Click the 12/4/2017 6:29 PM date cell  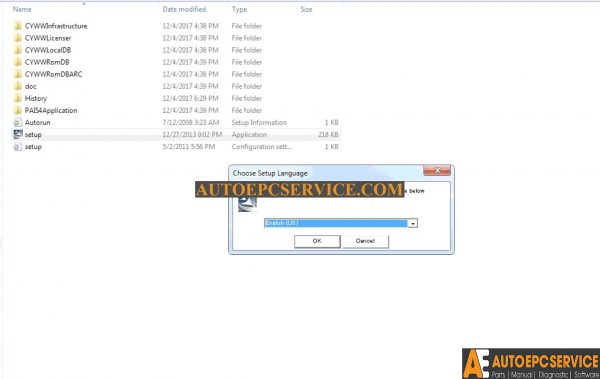(190, 98)
